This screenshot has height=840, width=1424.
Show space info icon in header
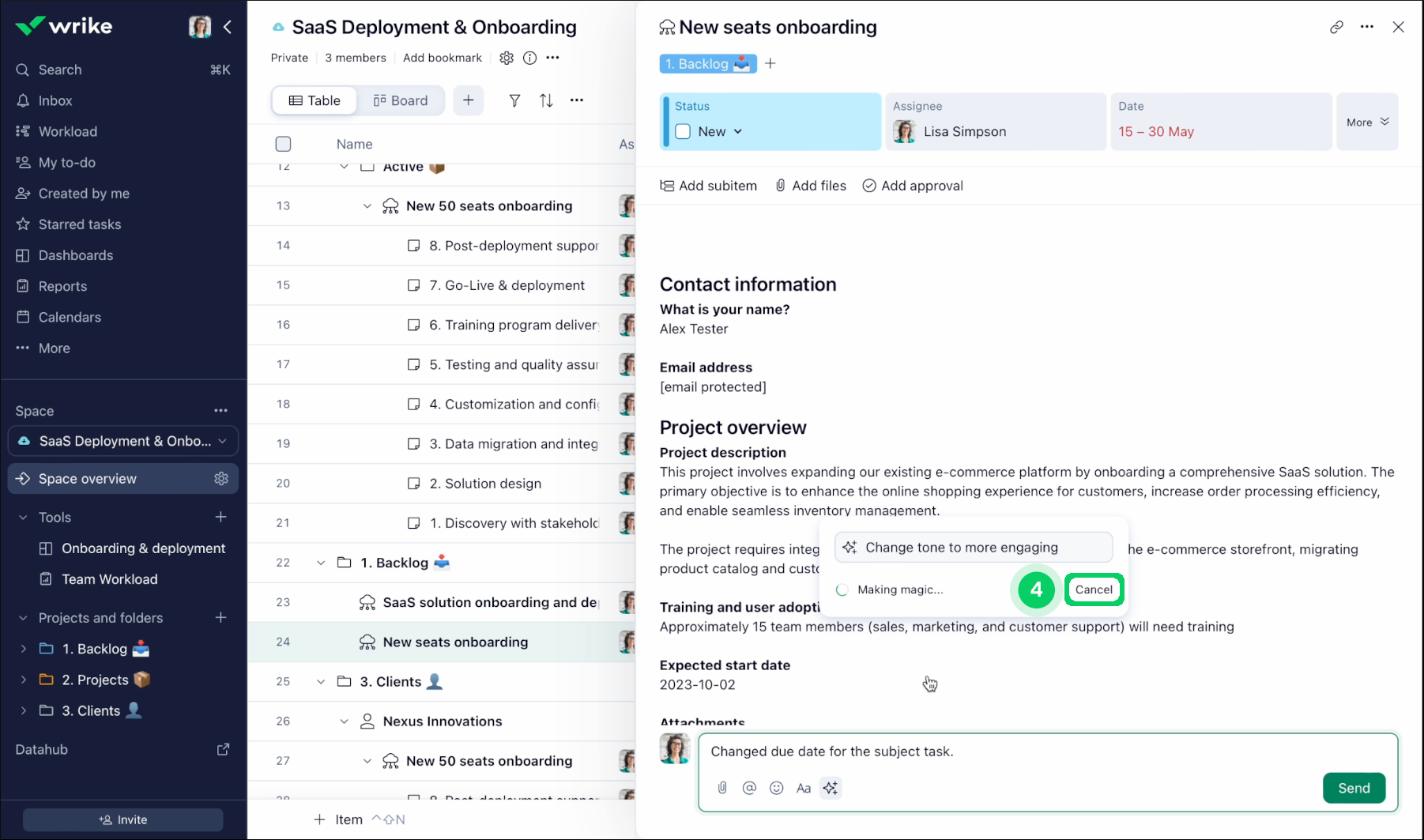pos(529,58)
